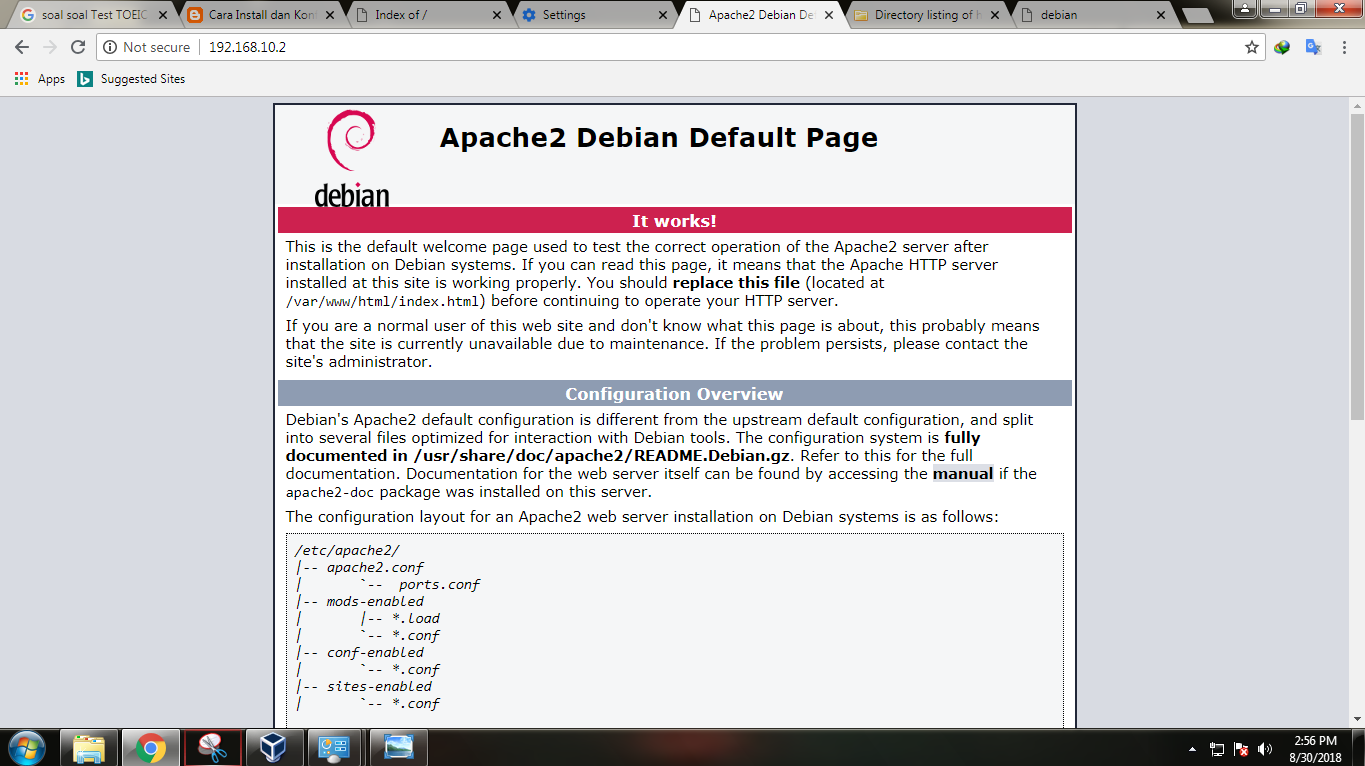
Task: View site information for Not secure
Action: tap(147, 47)
